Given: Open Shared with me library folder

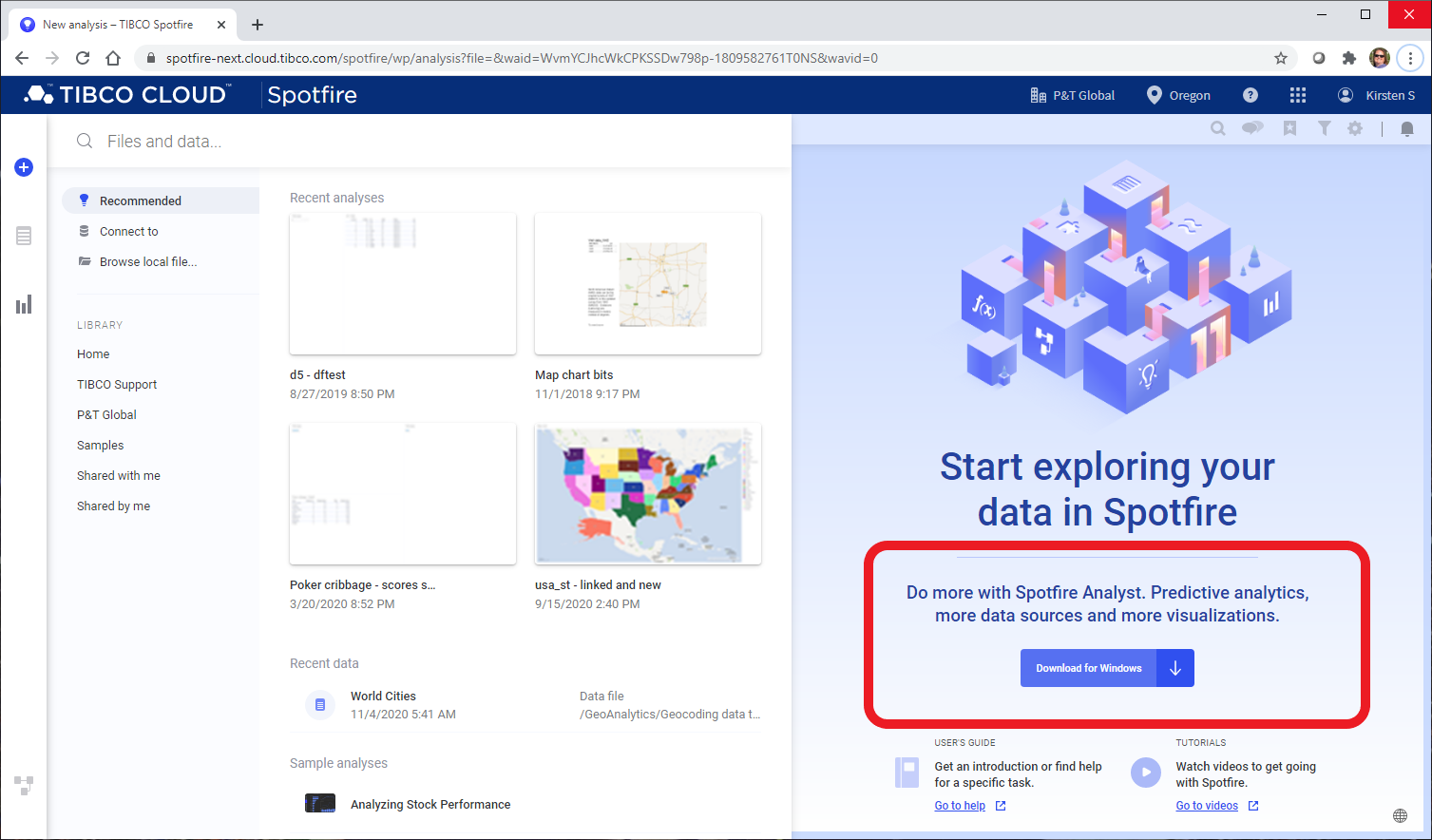Looking at the screenshot, I should coord(119,475).
